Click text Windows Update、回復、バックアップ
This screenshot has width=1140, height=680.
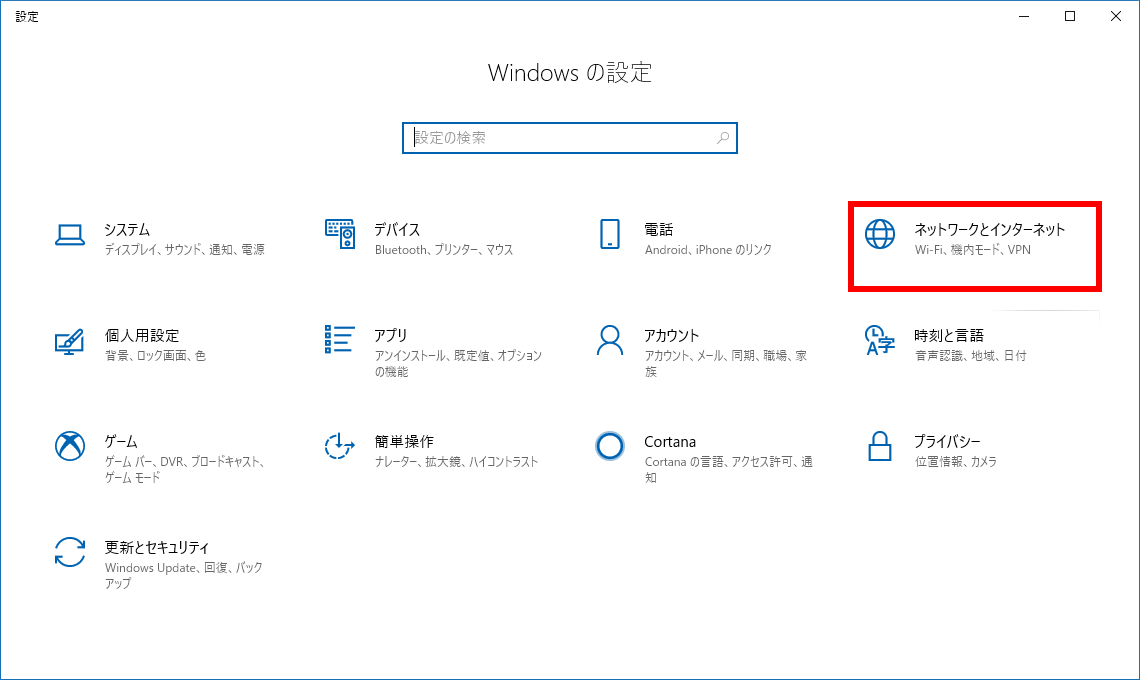(184, 575)
